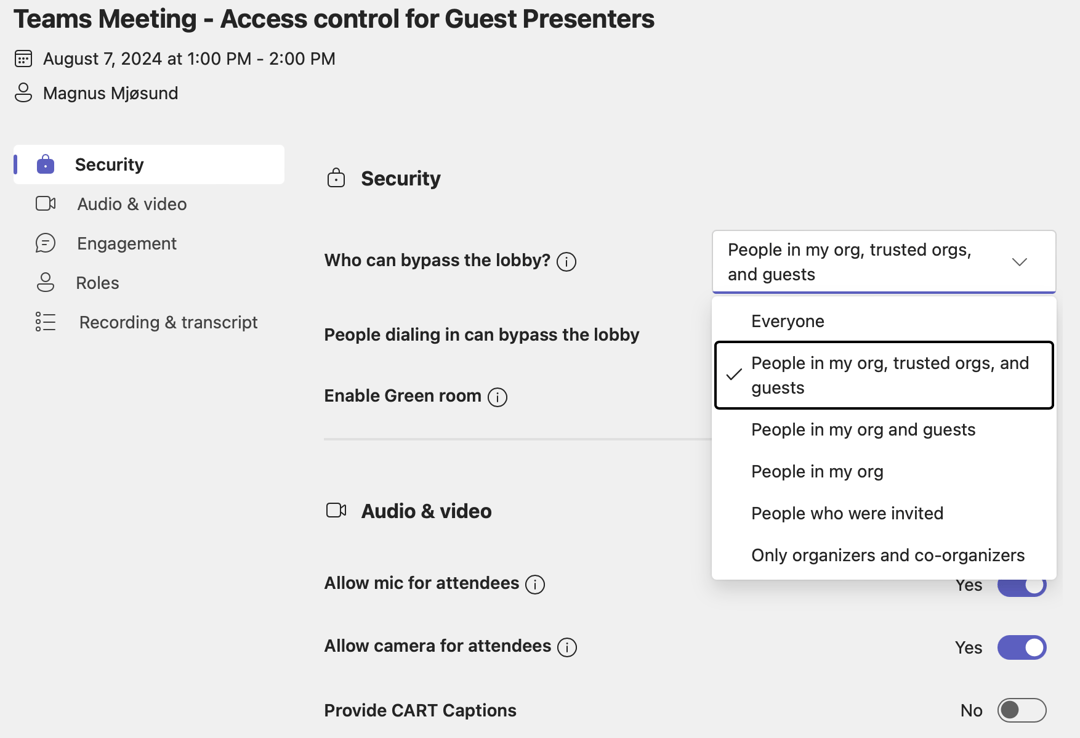This screenshot has height=738, width=1080.
Task: Click the lock icon beside Security heading
Action: tap(335, 177)
